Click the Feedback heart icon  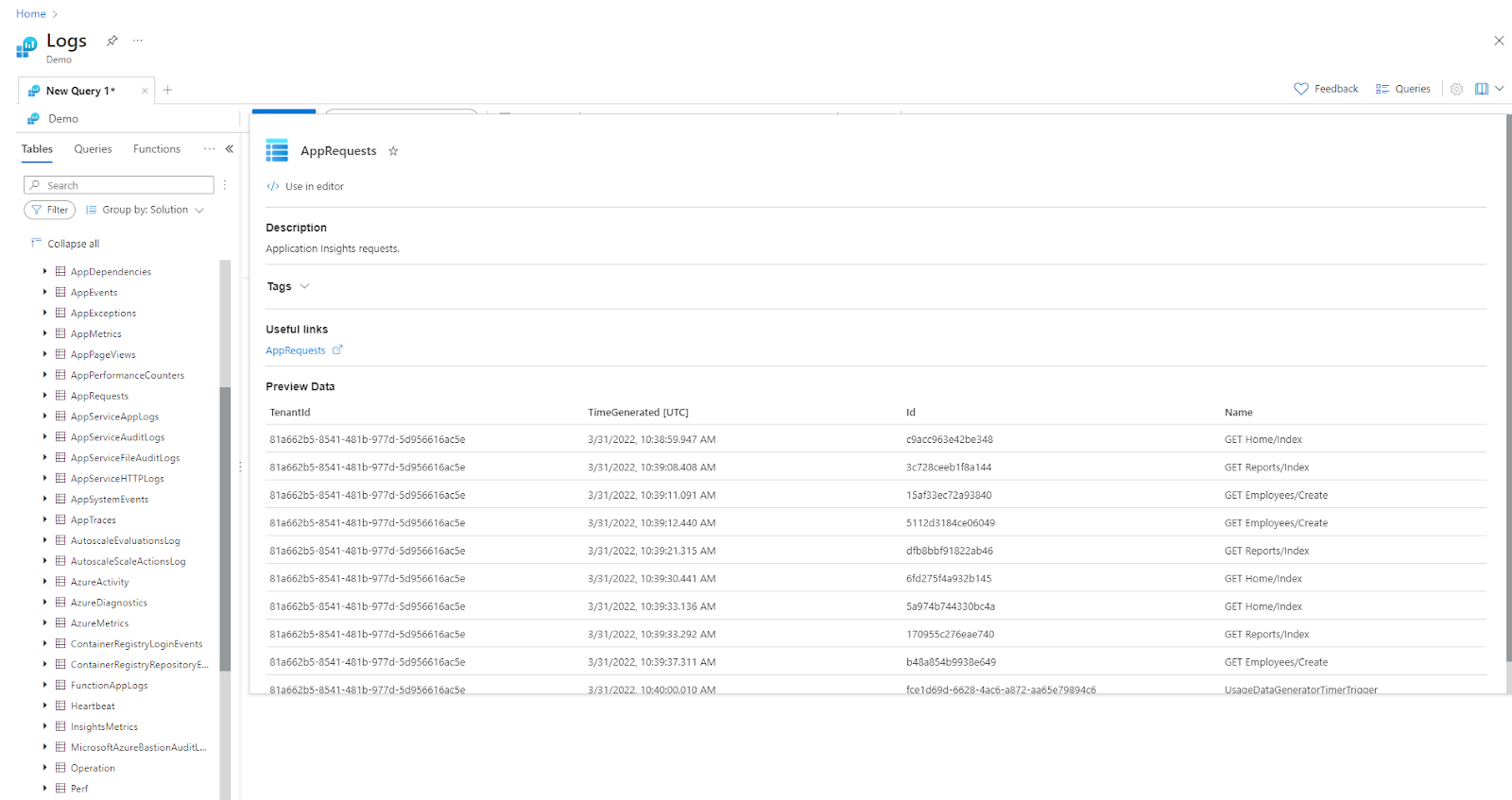coord(1301,89)
